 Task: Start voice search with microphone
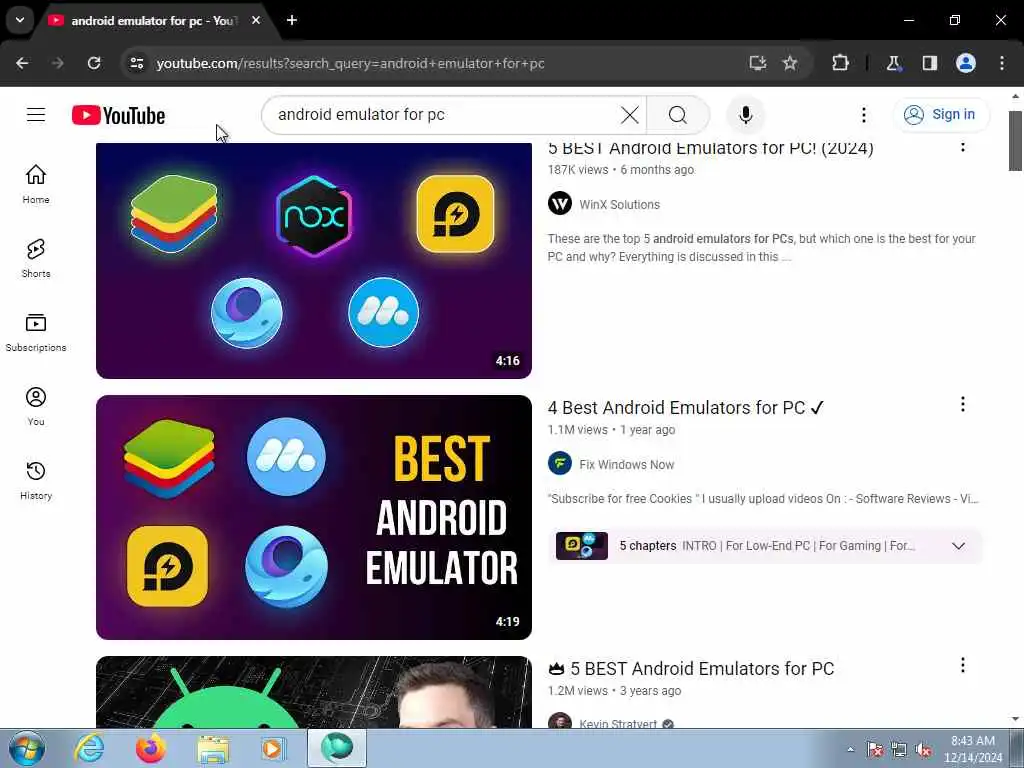745,115
